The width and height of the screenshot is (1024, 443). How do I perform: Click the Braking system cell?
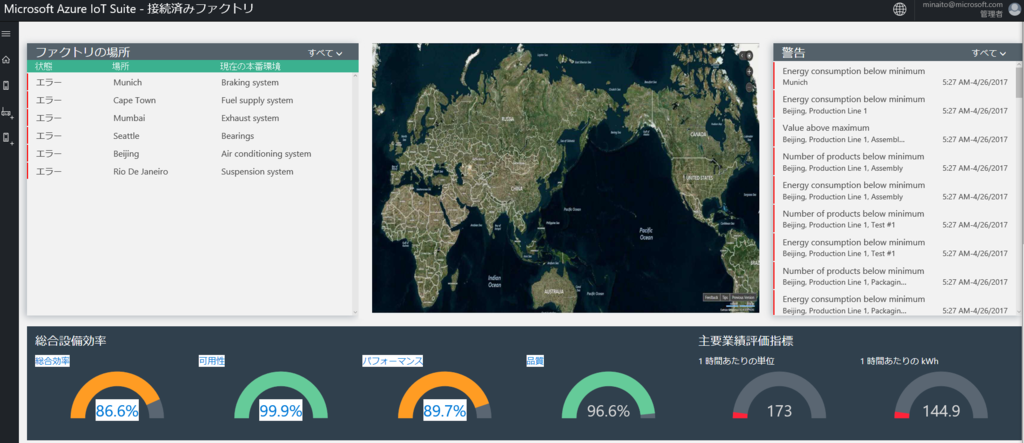(250, 82)
